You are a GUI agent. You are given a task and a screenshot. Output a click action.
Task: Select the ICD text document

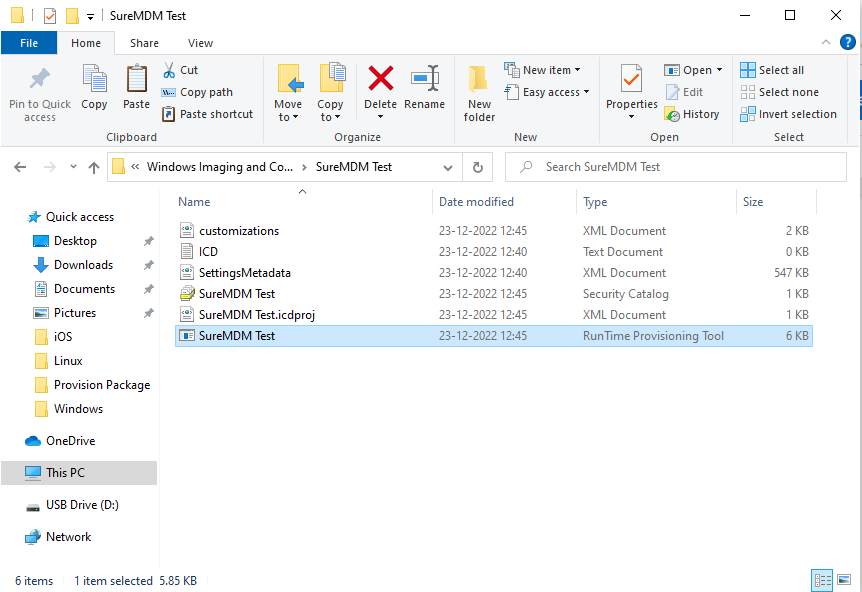[493, 252]
